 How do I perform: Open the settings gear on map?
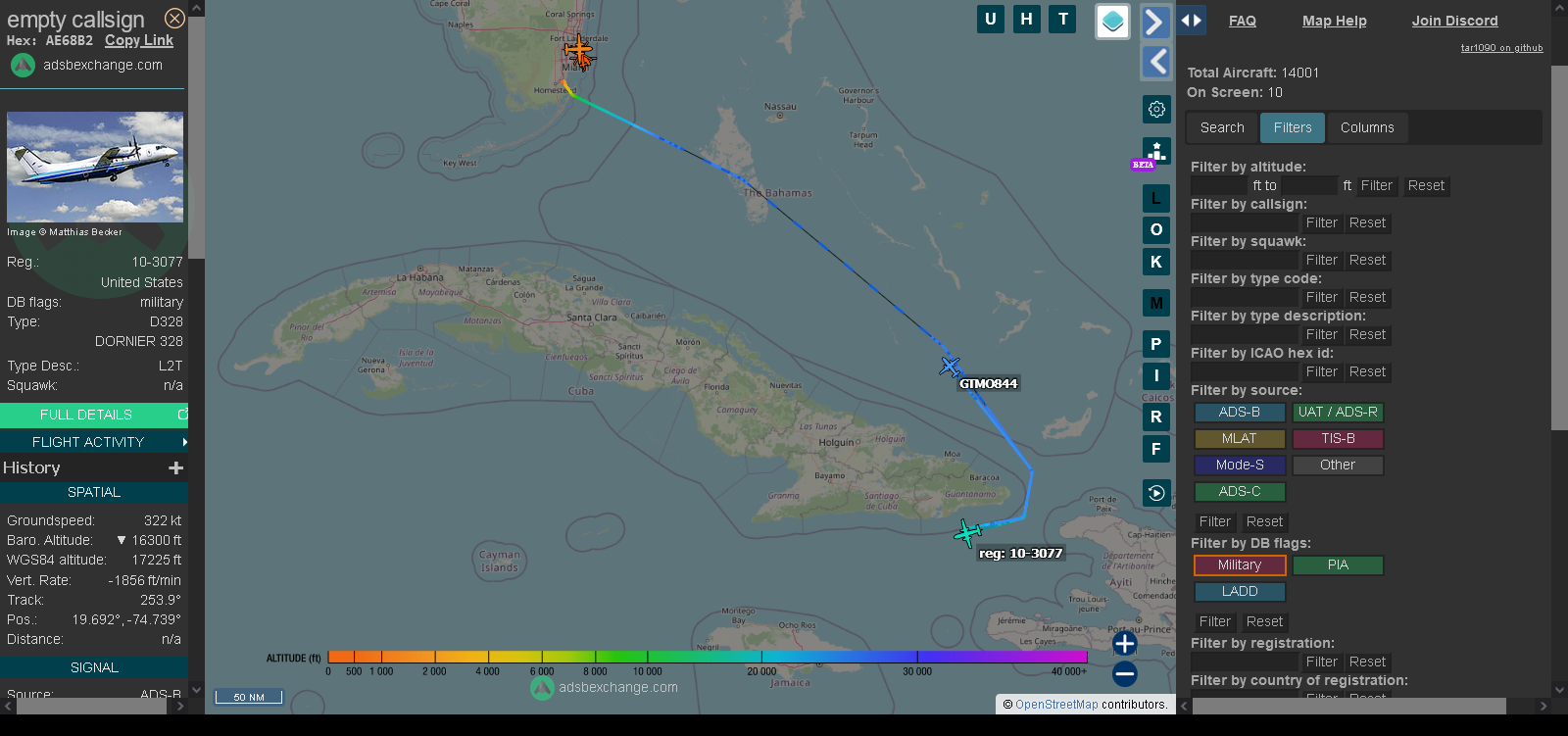click(x=1156, y=109)
